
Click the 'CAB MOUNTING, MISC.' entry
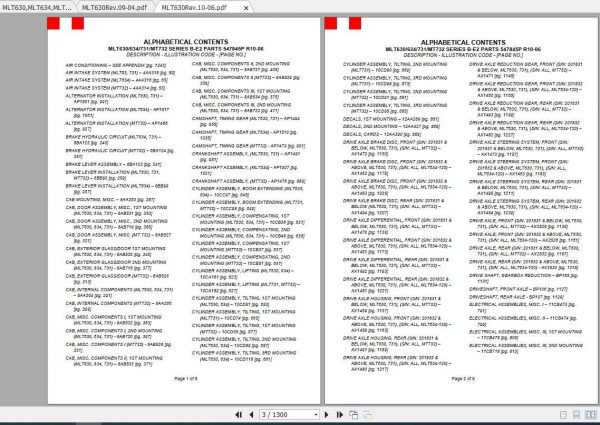point(110,200)
